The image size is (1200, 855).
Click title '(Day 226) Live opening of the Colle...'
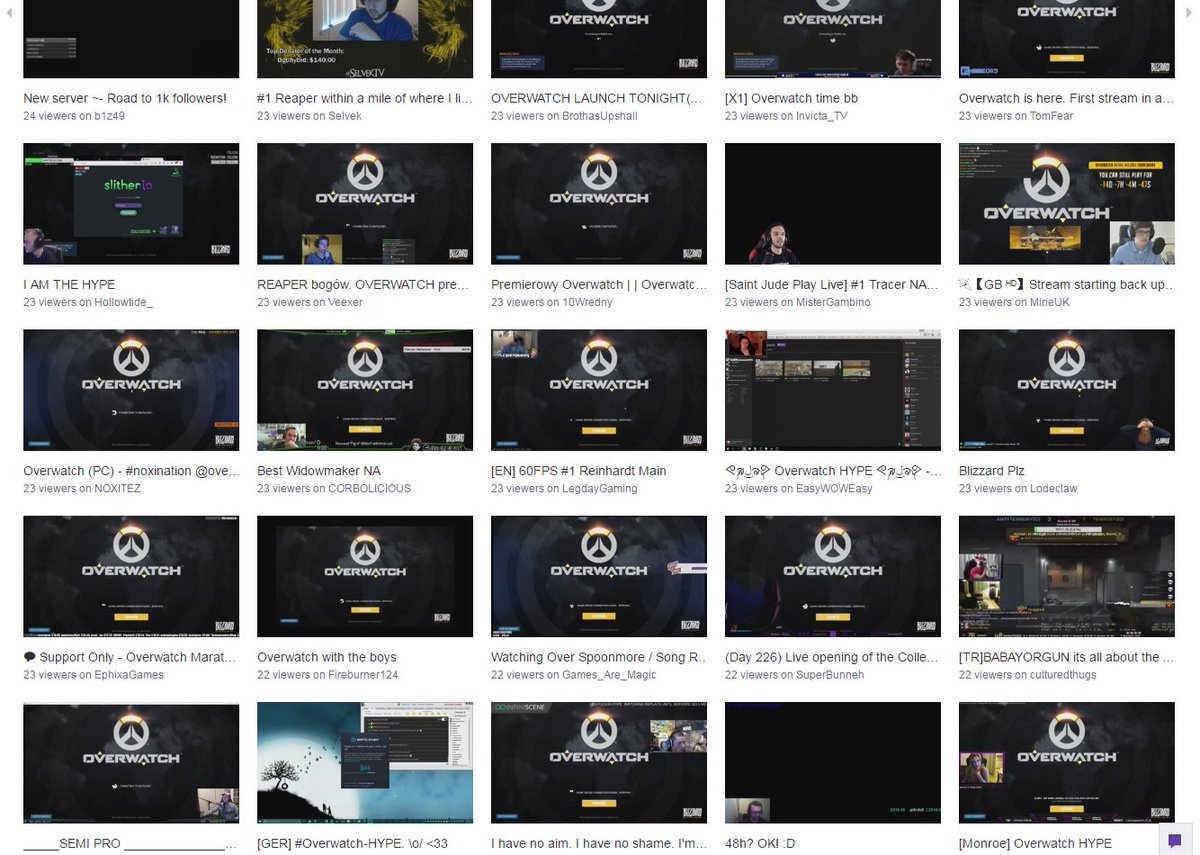click(833, 658)
